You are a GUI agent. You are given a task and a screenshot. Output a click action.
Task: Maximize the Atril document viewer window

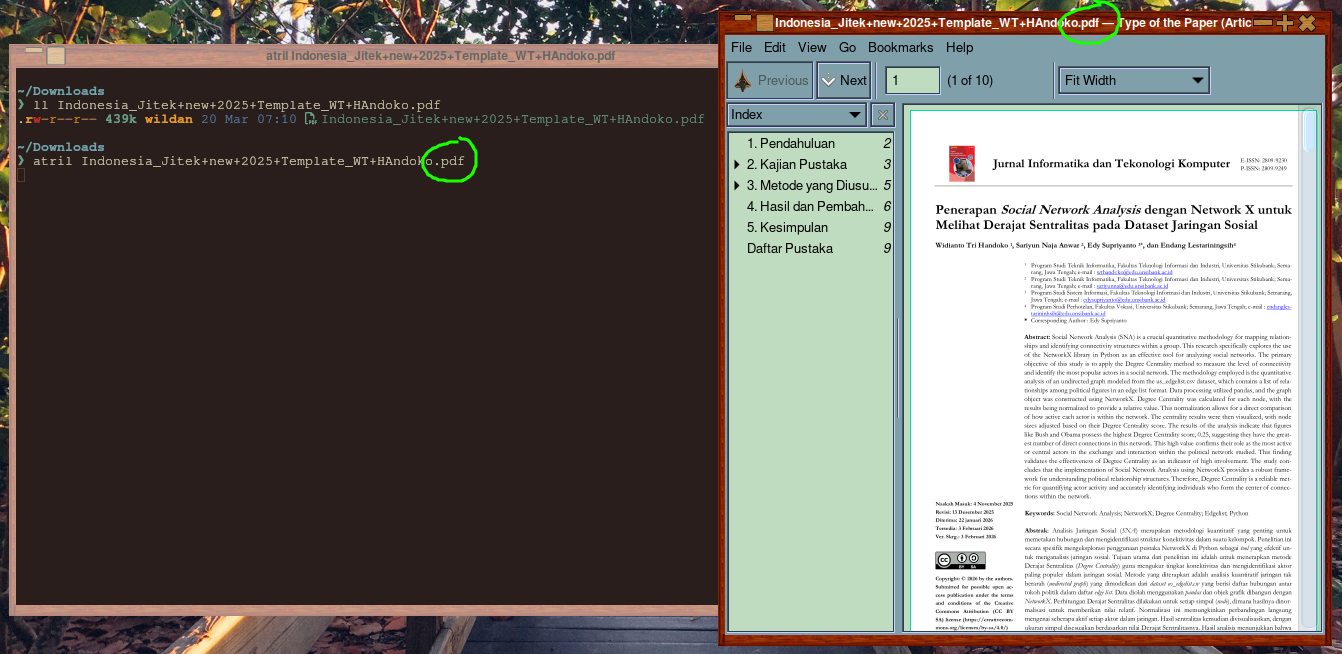click(x=1285, y=23)
